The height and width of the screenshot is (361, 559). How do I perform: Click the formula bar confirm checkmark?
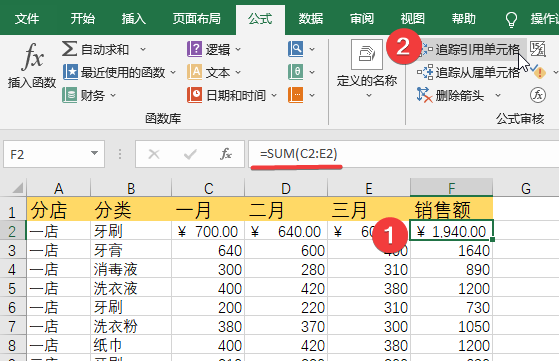[x=190, y=154]
